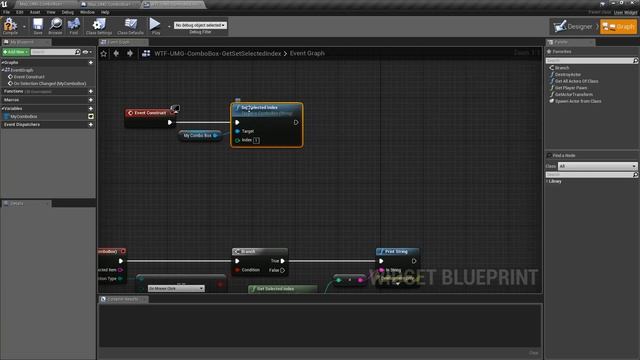Add an event dispatcher with plus icon
The image size is (640, 360).
click(91, 124)
